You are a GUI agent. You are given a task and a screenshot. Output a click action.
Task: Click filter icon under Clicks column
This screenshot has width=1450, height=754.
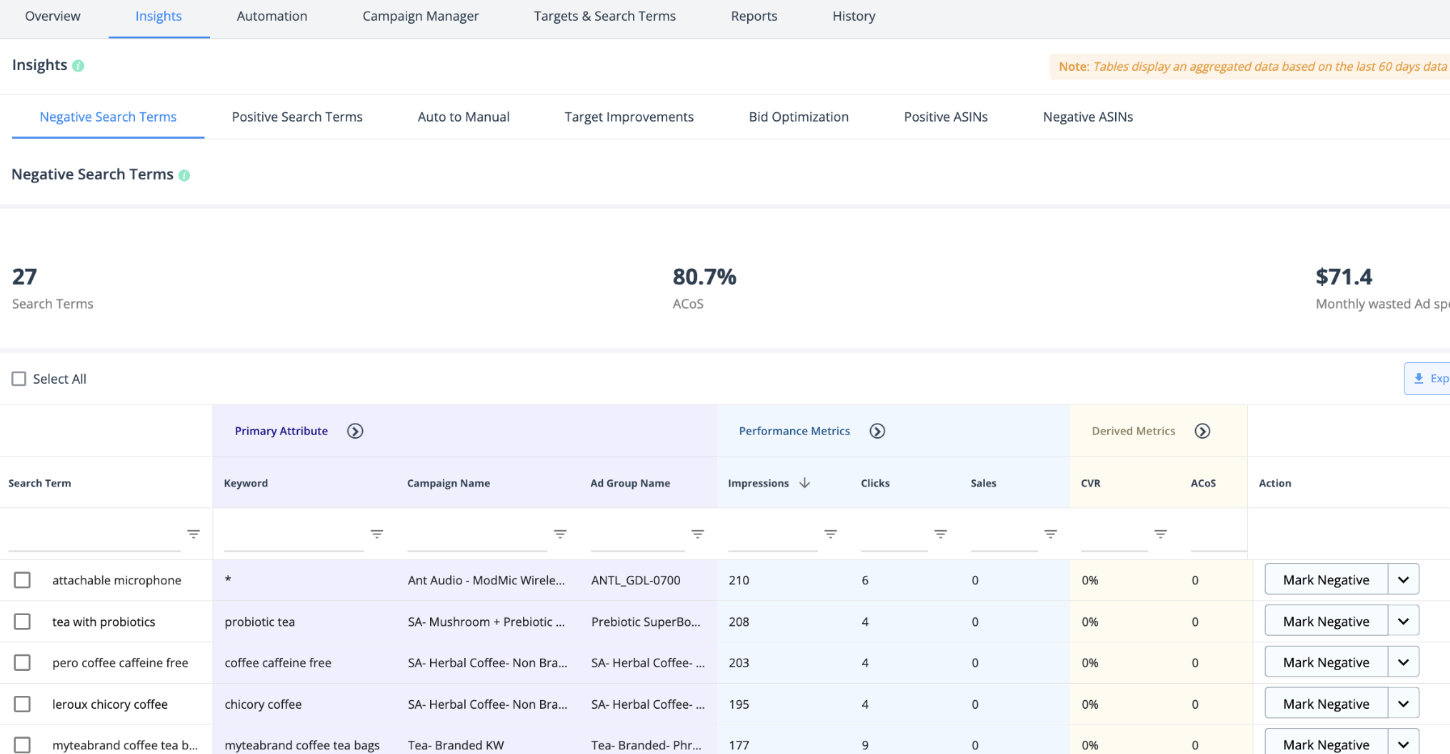[x=940, y=534]
